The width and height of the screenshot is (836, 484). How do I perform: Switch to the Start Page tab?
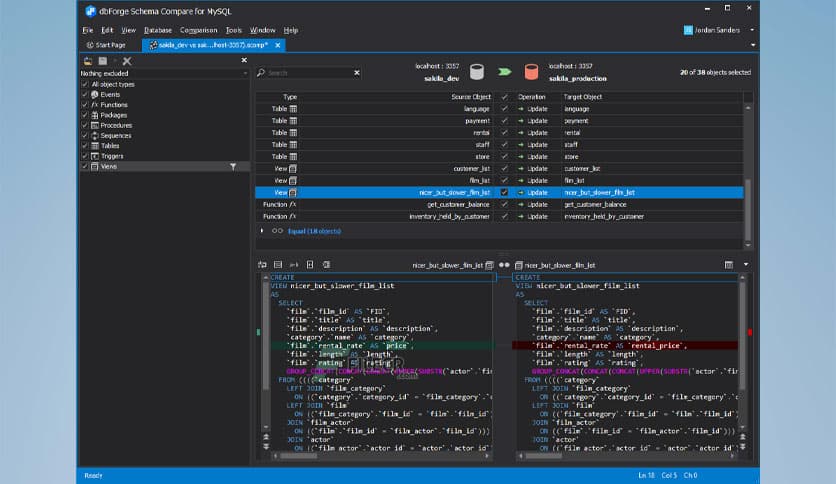point(106,45)
